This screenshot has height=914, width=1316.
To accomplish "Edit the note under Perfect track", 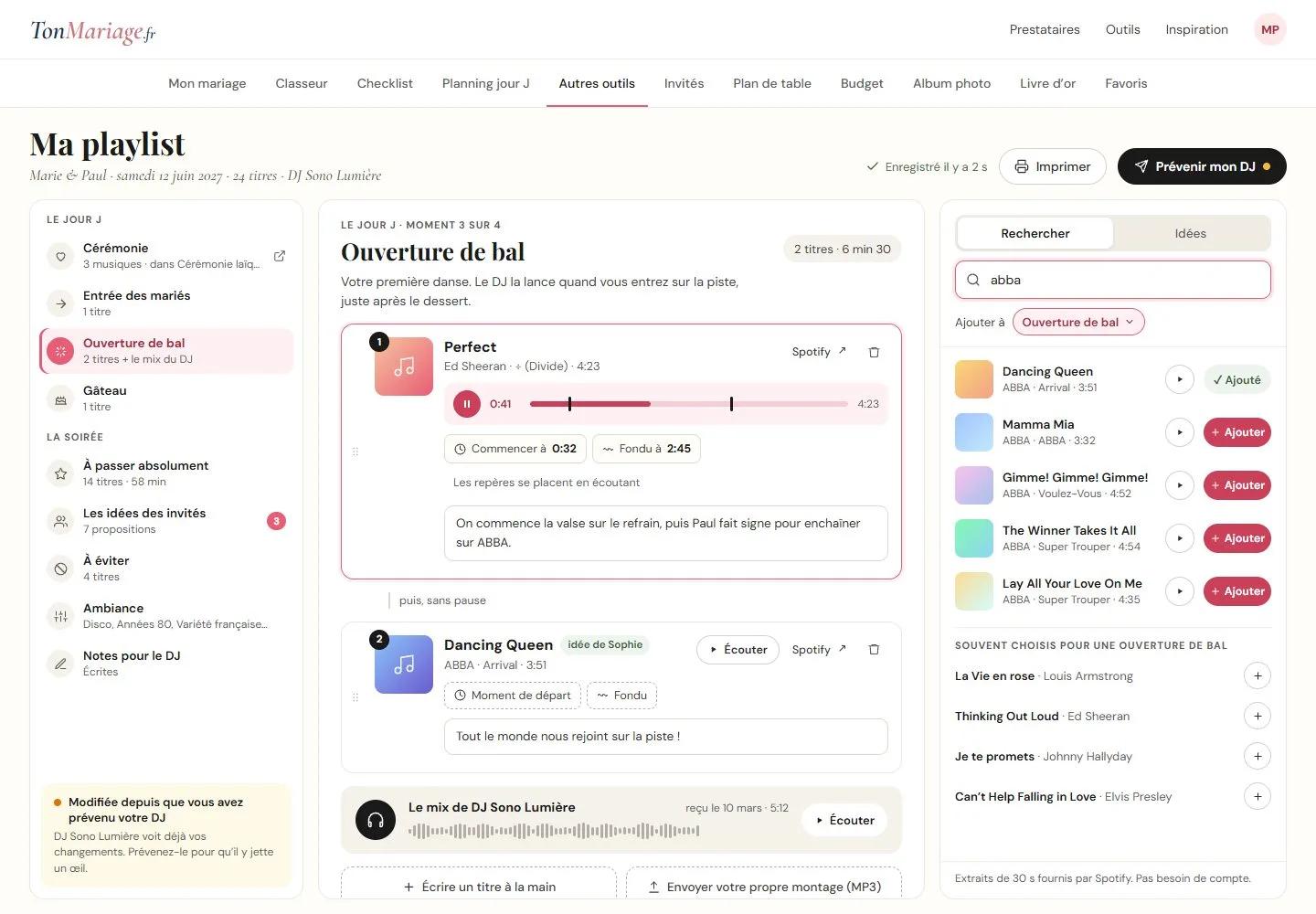I will pos(666,533).
